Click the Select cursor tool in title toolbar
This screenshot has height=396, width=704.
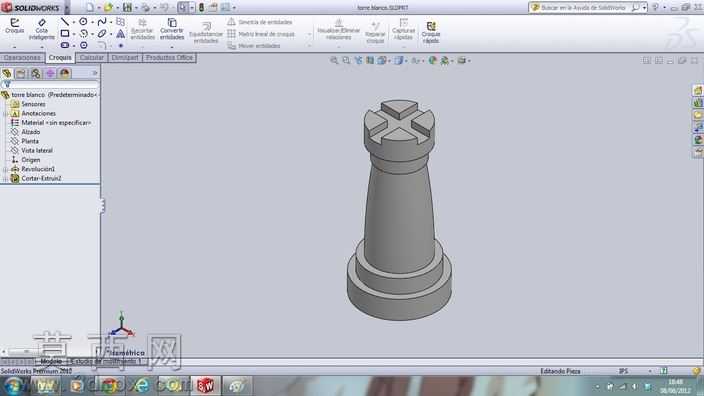(x=183, y=7)
